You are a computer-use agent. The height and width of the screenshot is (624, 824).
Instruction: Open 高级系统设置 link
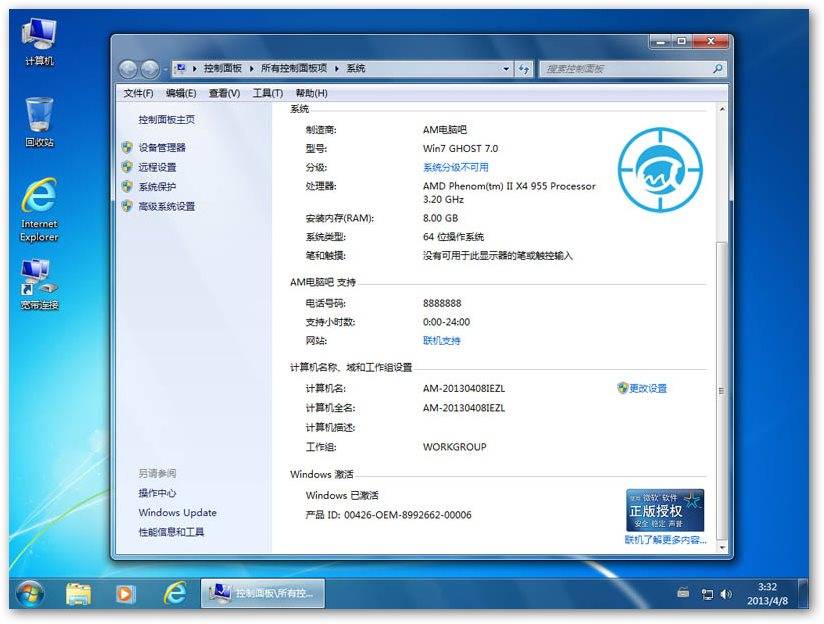point(167,206)
